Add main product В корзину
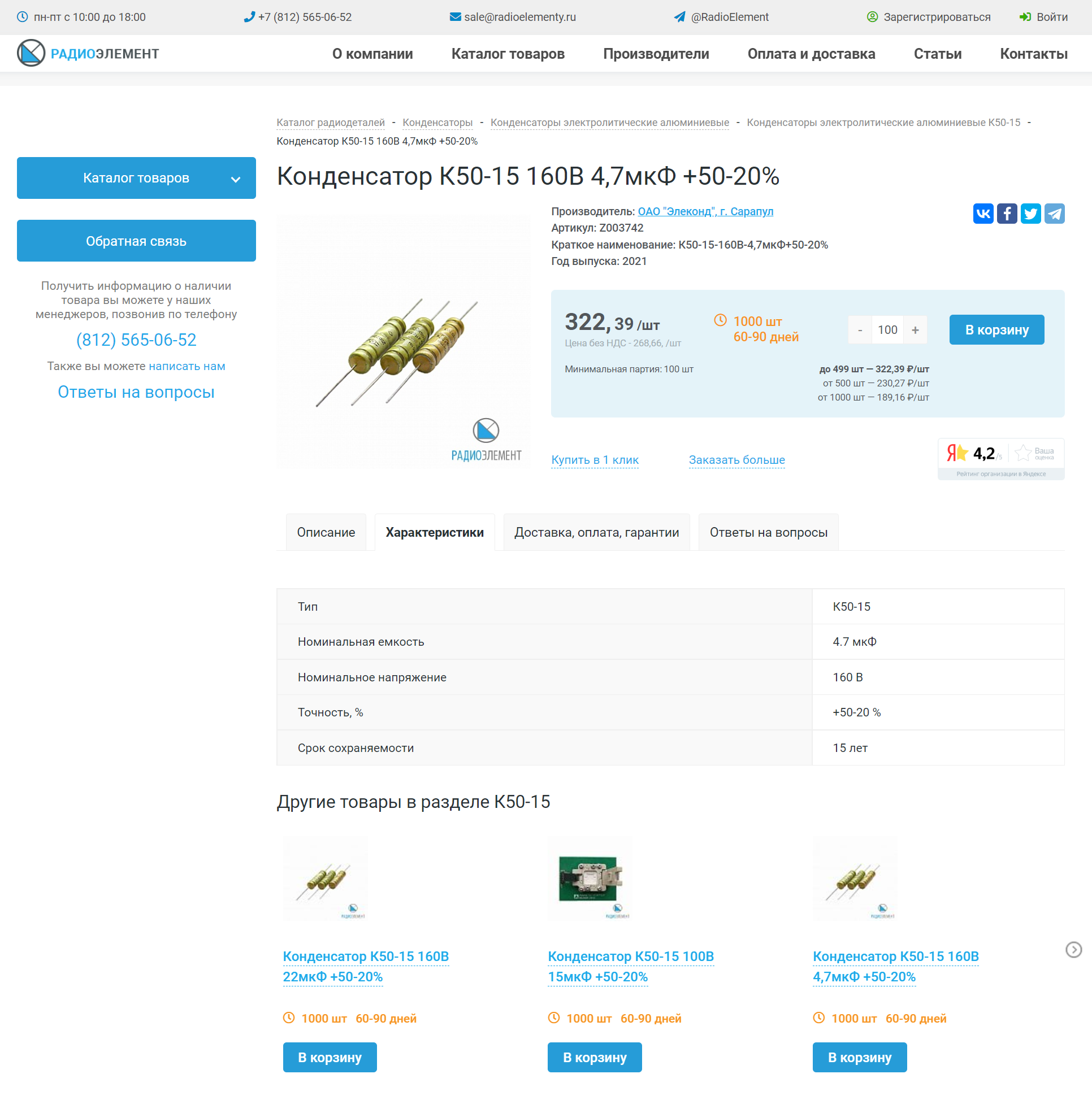The image size is (1092, 1100). (996, 331)
